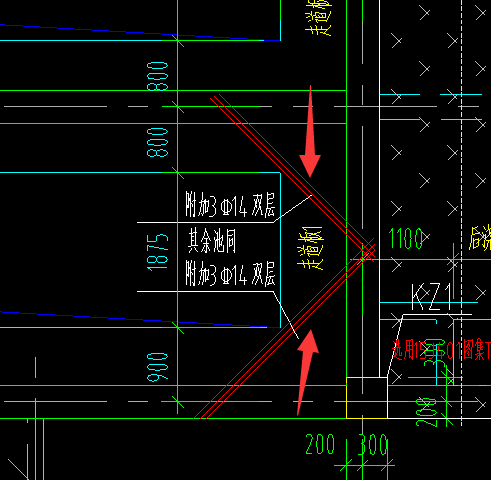491x480 pixels.
Task: Pick the horizontal green 300 dimension beside 200
Action: coord(373,444)
